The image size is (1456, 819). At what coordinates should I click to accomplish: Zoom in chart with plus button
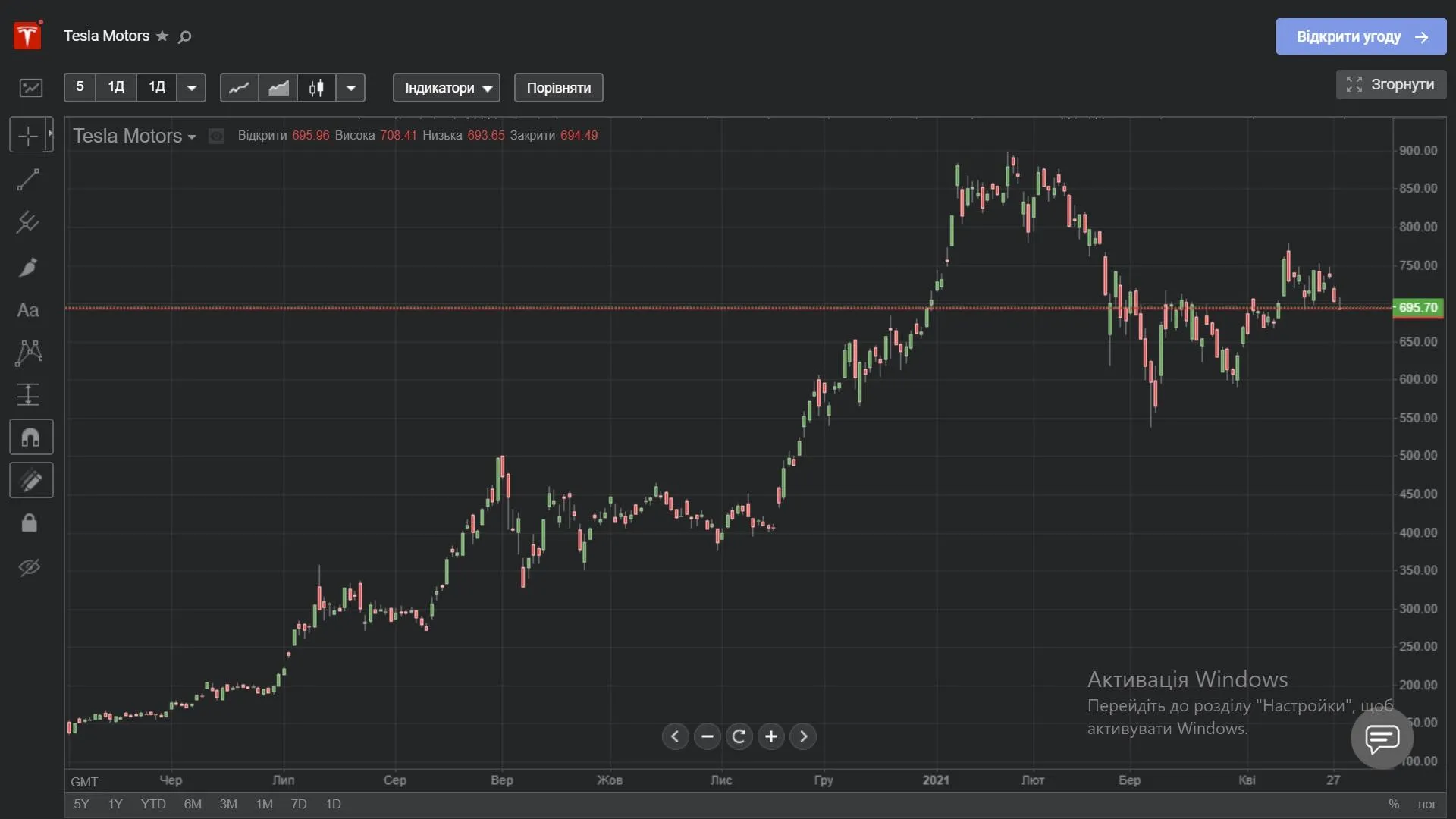tap(771, 736)
